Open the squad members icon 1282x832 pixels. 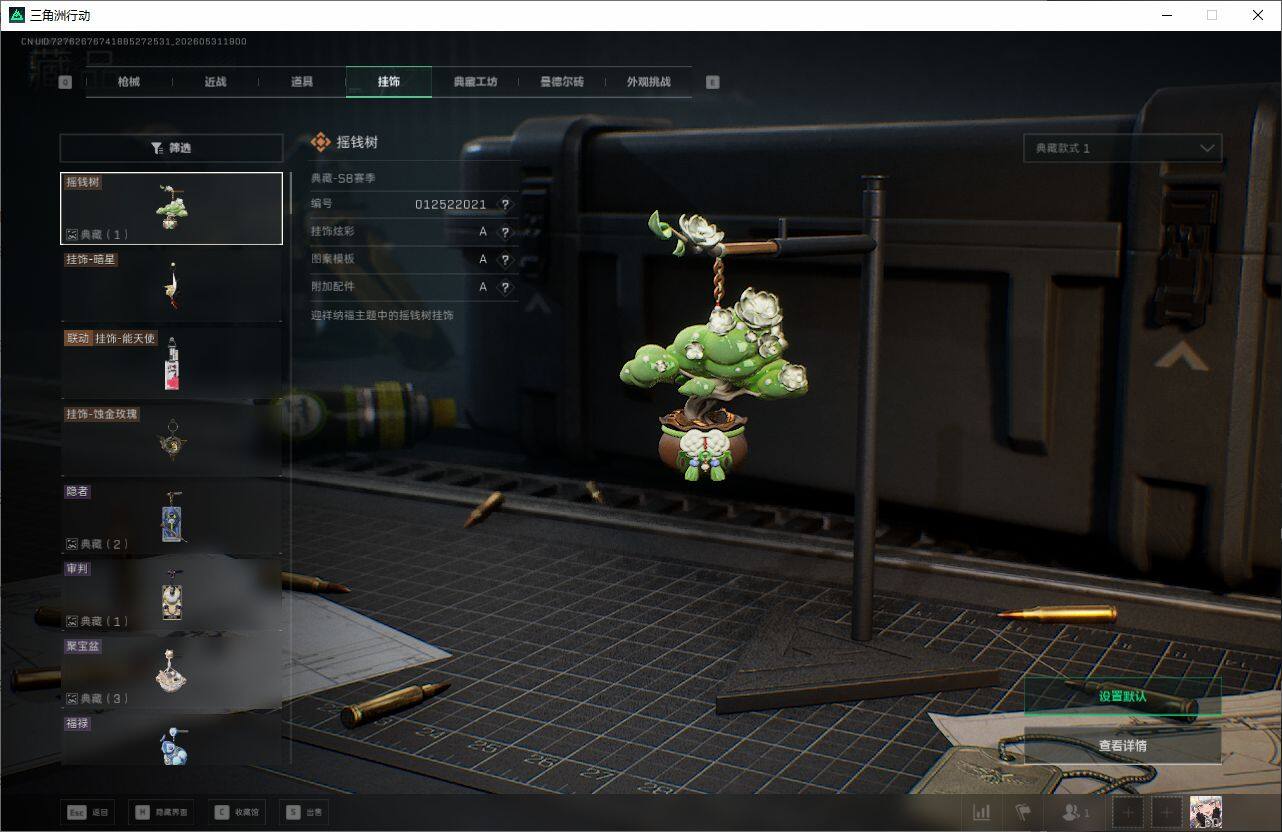(x=1075, y=813)
